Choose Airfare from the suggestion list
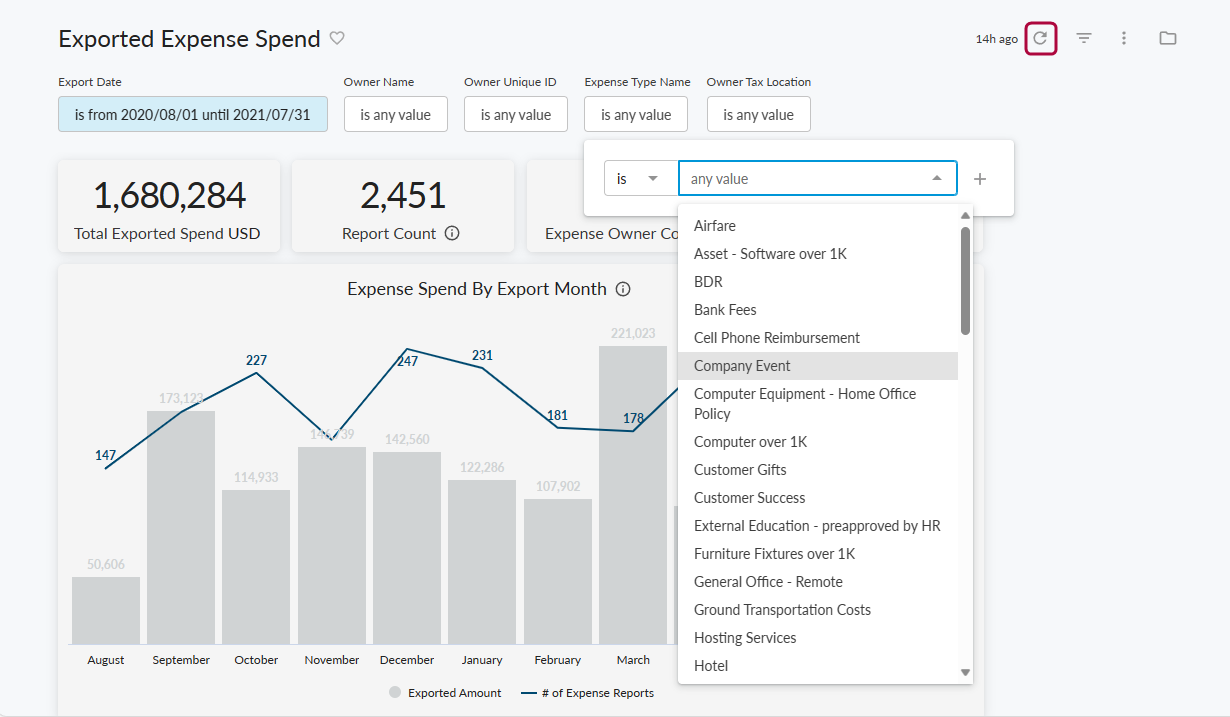Viewport: 1230px width, 717px height. 715,225
